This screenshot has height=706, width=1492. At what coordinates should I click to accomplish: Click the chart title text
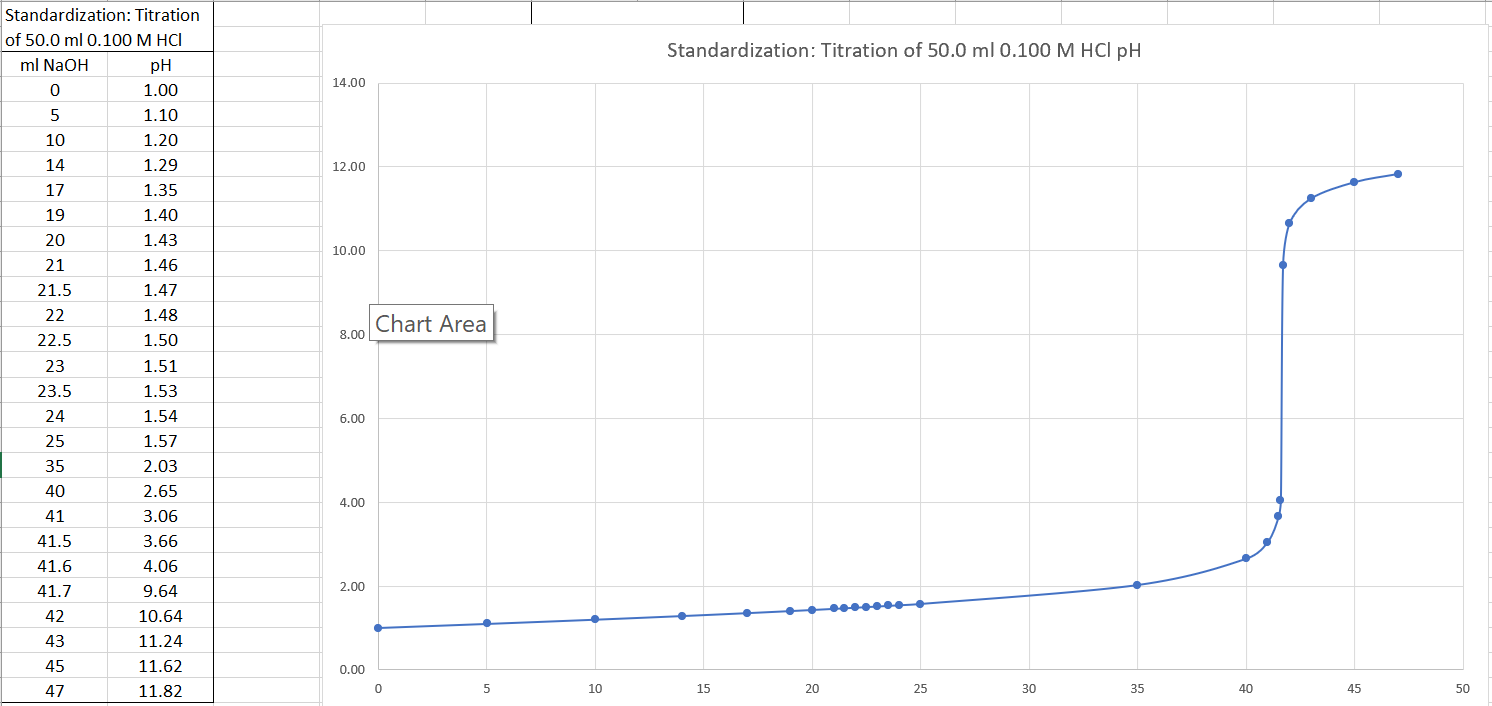coord(903,50)
